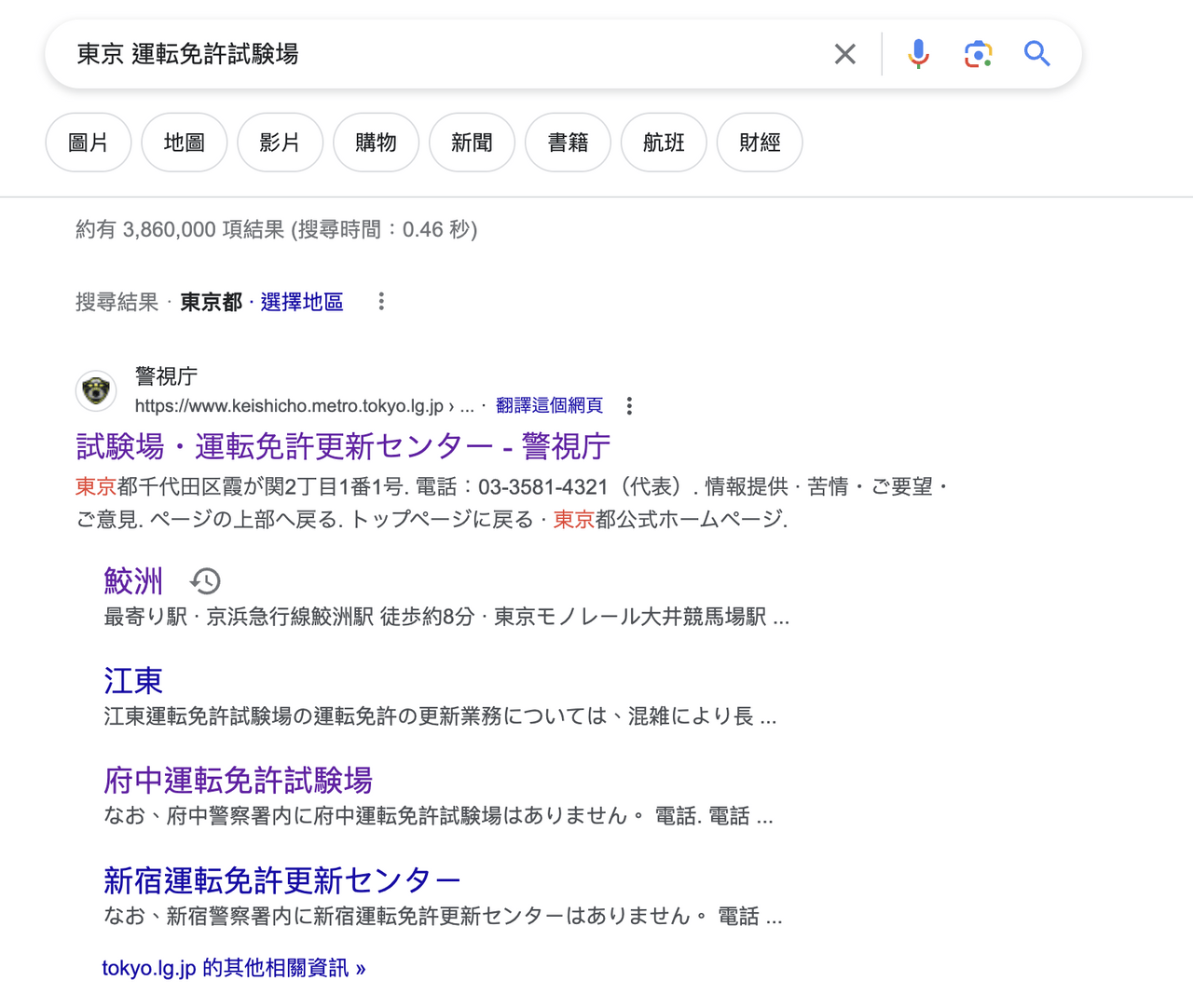Click the snippet starting 江東運転免許試験場の運転免許の更新業務
This screenshot has height=1008, width=1193.
(x=440, y=716)
